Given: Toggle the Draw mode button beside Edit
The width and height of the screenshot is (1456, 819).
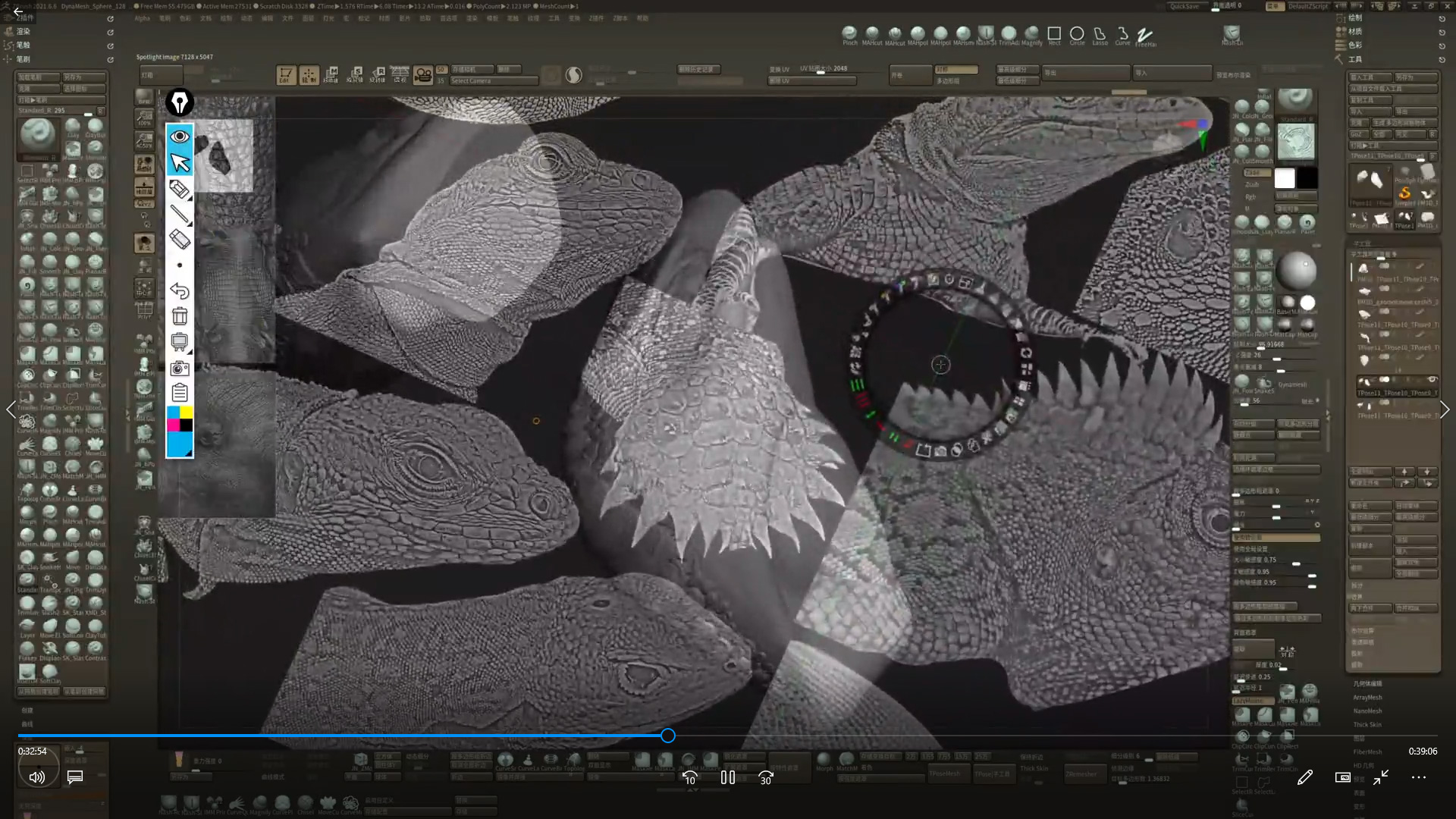Looking at the screenshot, I should click(309, 75).
